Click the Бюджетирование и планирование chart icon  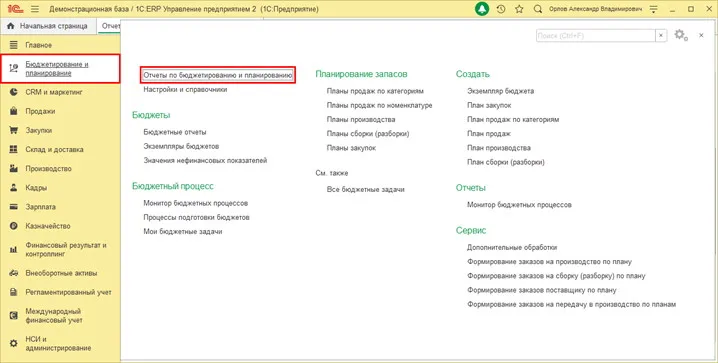pyautogui.click(x=14, y=69)
